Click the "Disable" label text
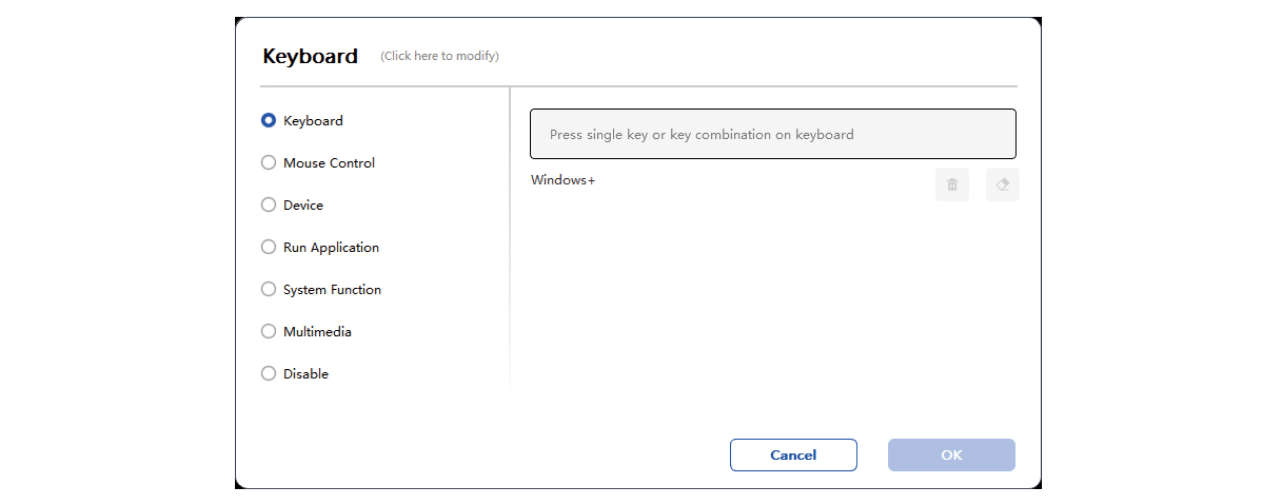The width and height of the screenshot is (1278, 504). [306, 373]
